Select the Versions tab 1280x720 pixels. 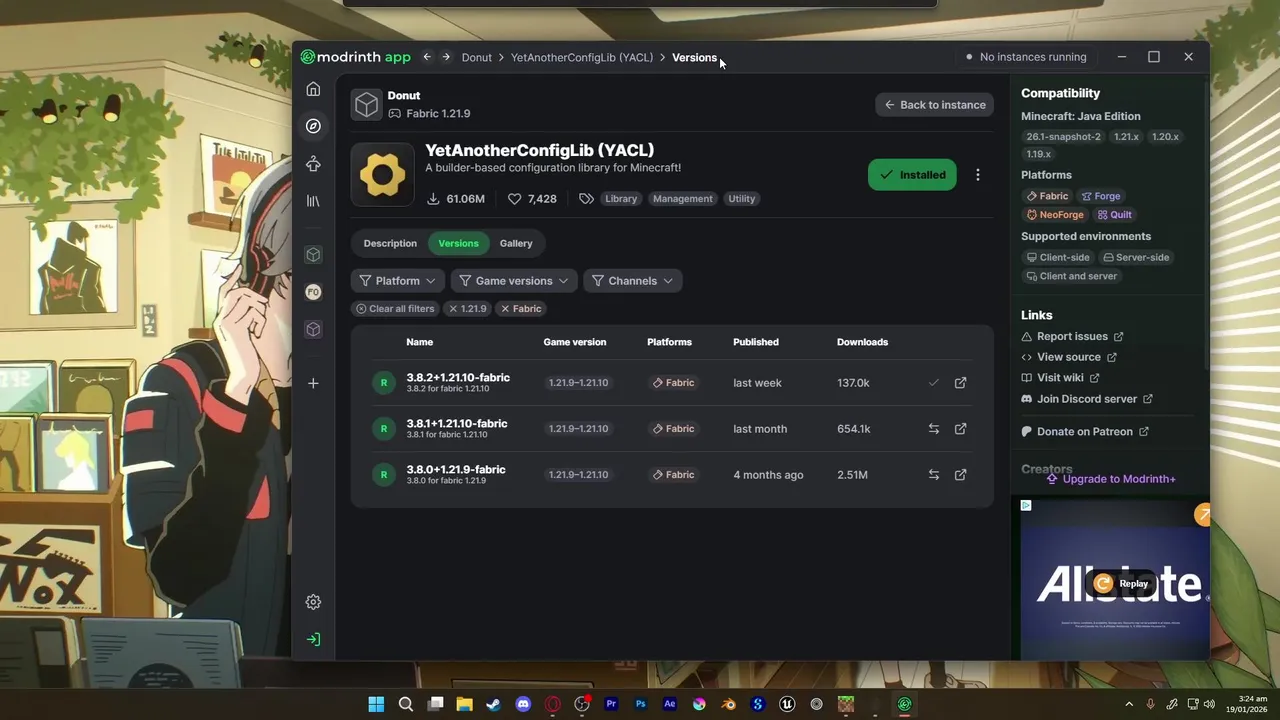click(x=458, y=243)
